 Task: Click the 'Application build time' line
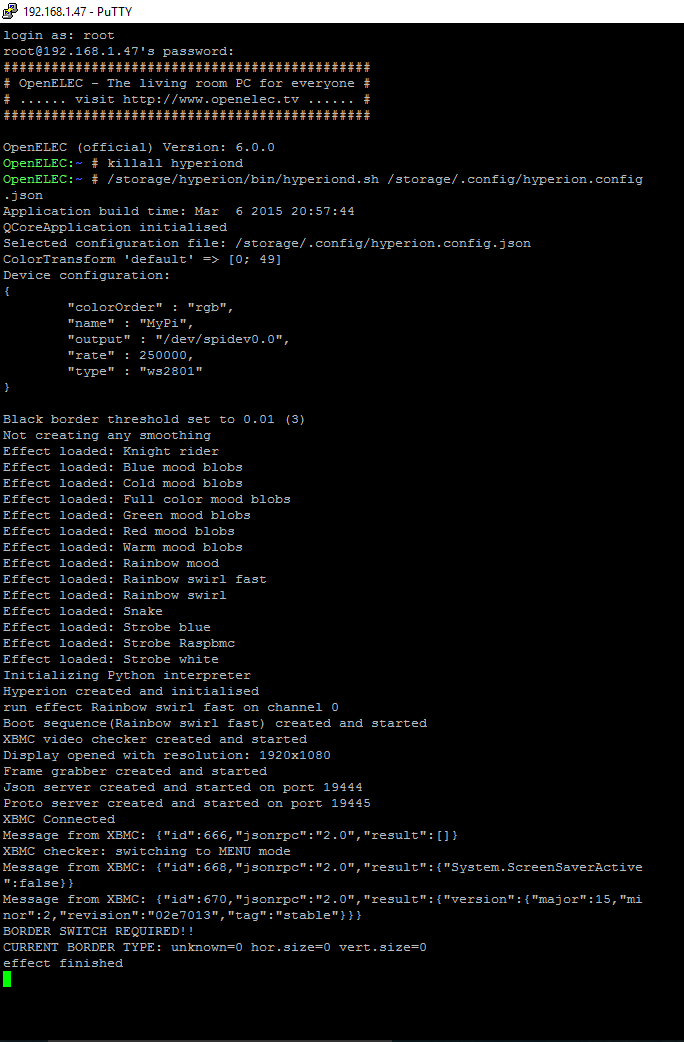tap(178, 211)
